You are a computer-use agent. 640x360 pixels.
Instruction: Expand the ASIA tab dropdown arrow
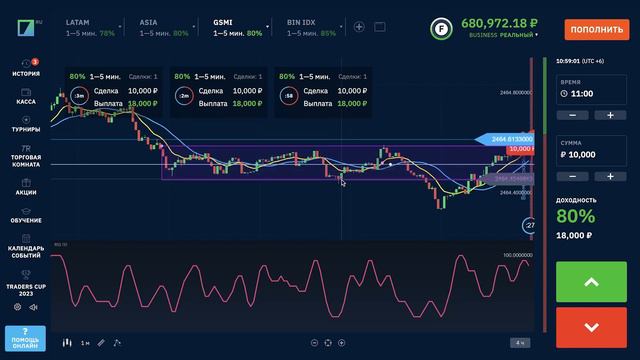click(193, 27)
